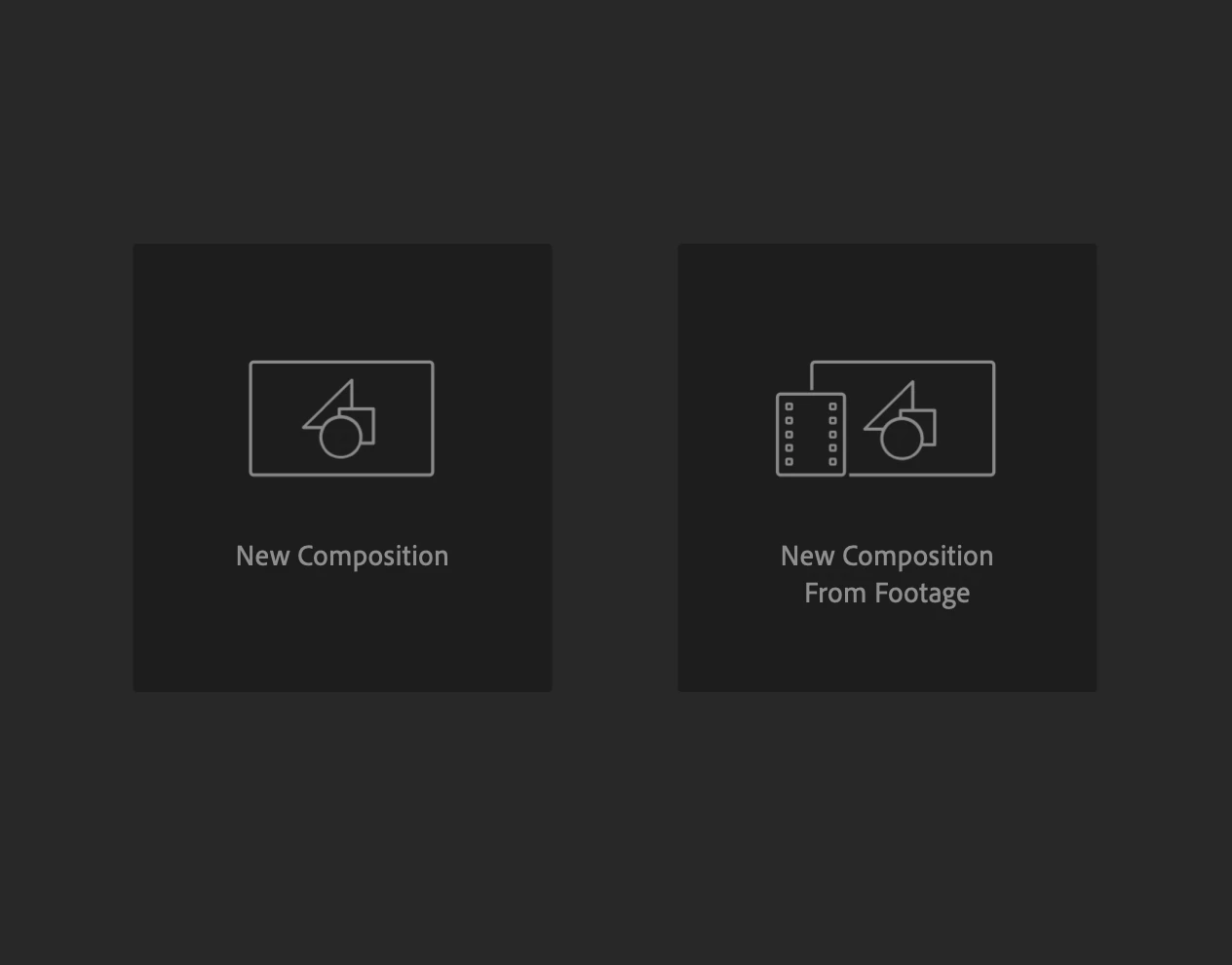Click empty panel gap between the two cards
The width and height of the screenshot is (1232, 965).
coord(615,468)
